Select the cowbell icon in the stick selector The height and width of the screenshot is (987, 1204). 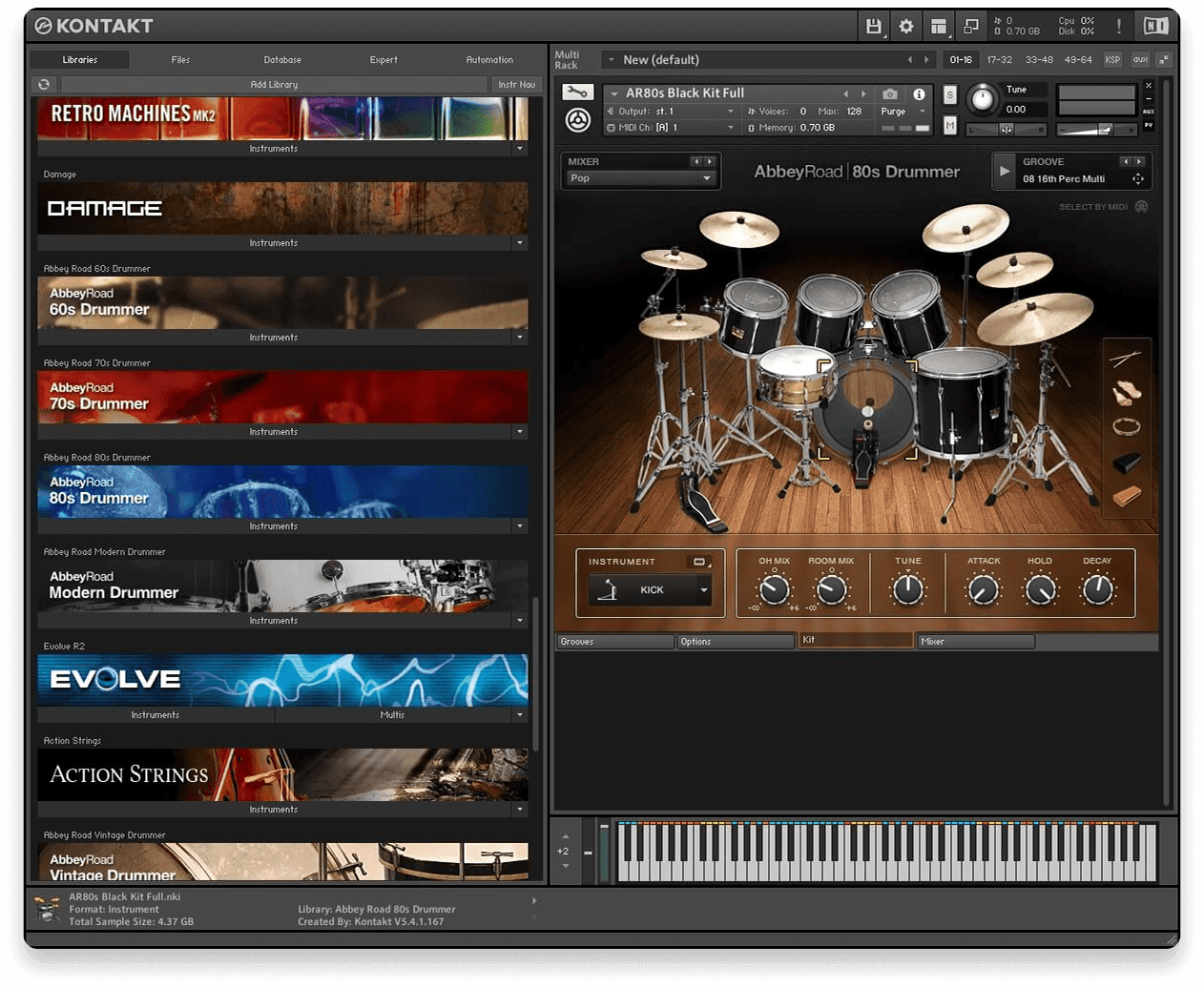point(1127,463)
